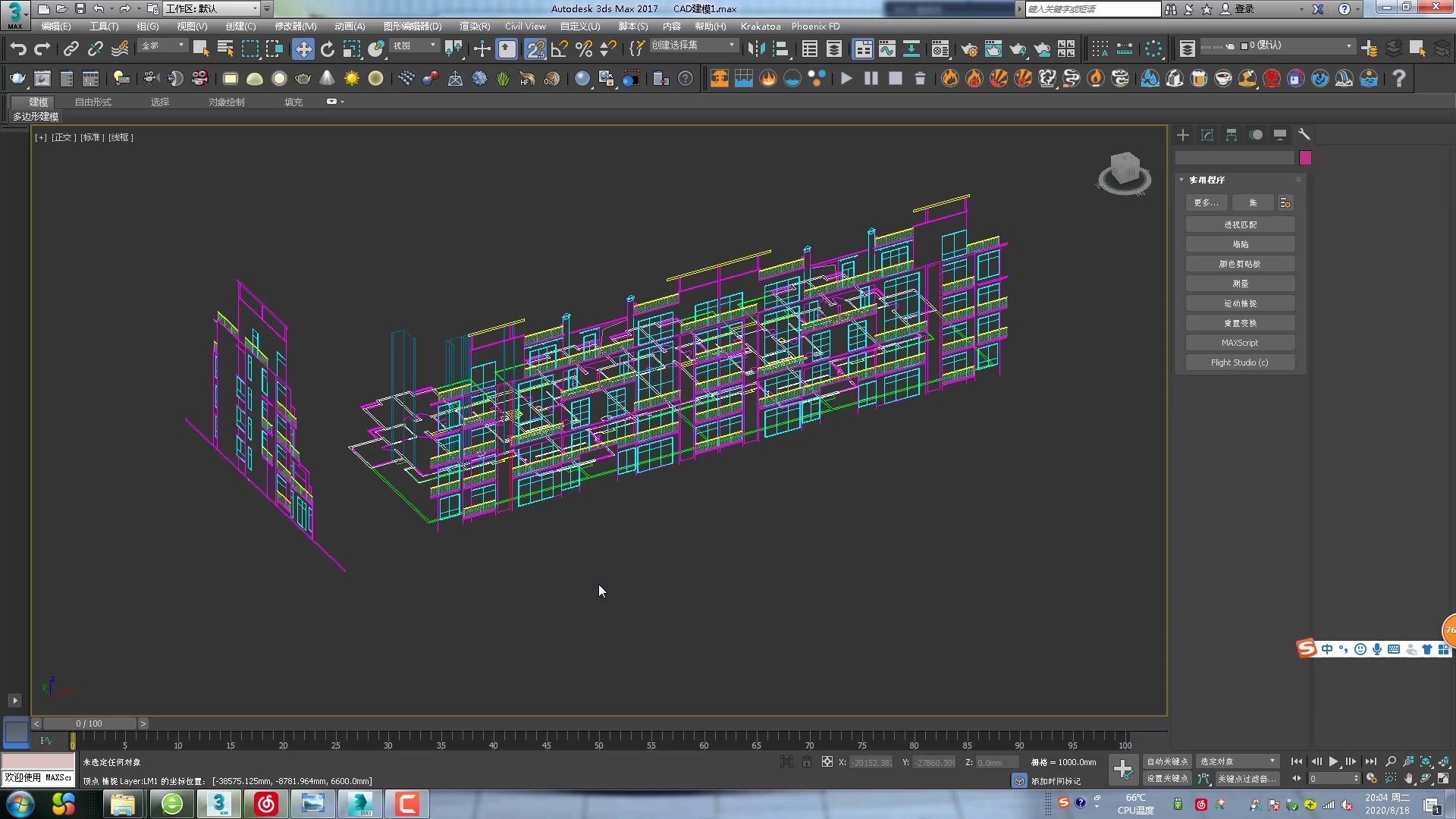1456x819 pixels.
Task: Click the 测量 utility button
Action: coord(1241,283)
